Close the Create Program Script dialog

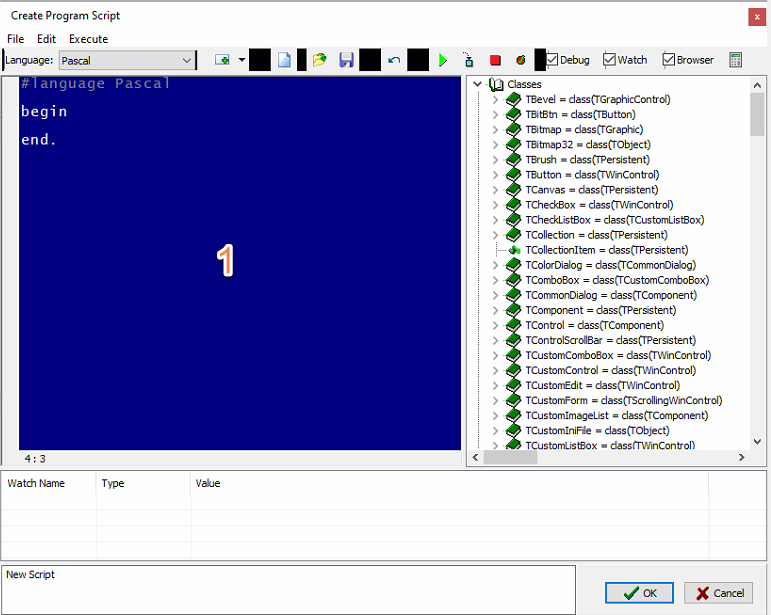pos(757,17)
